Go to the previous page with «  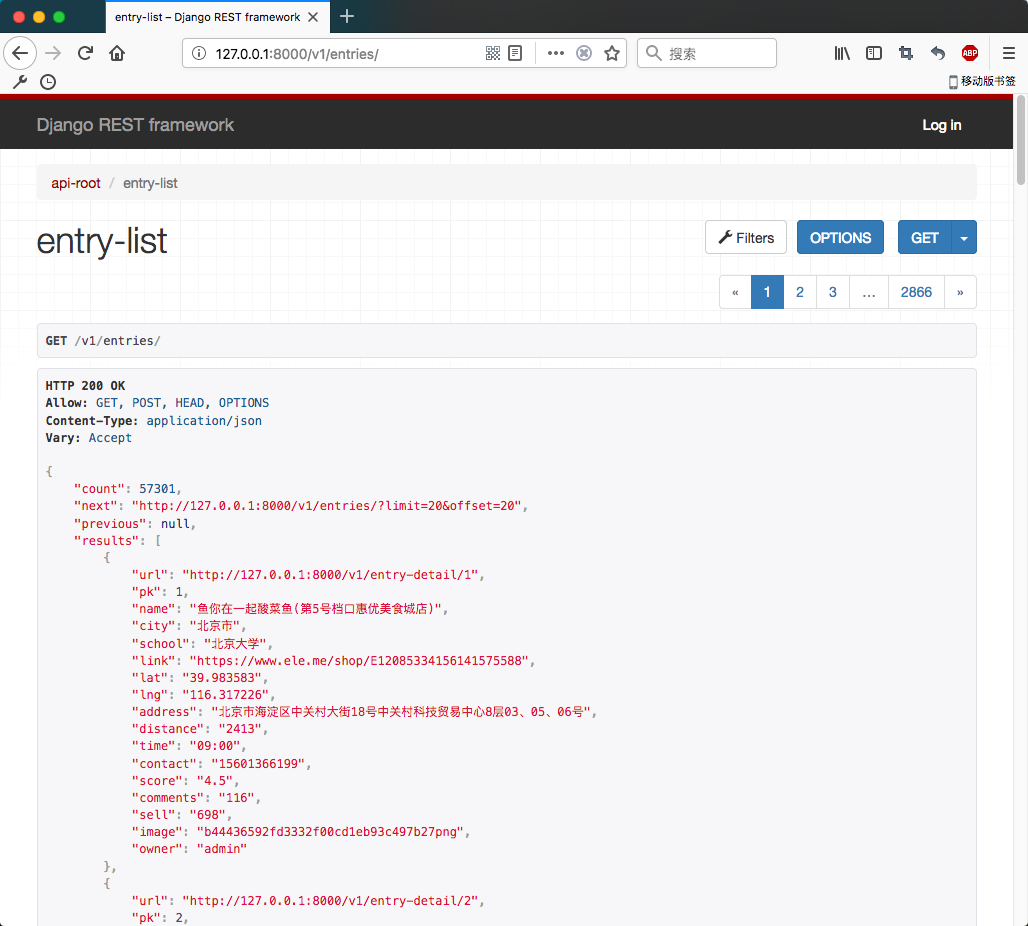[x=735, y=292]
